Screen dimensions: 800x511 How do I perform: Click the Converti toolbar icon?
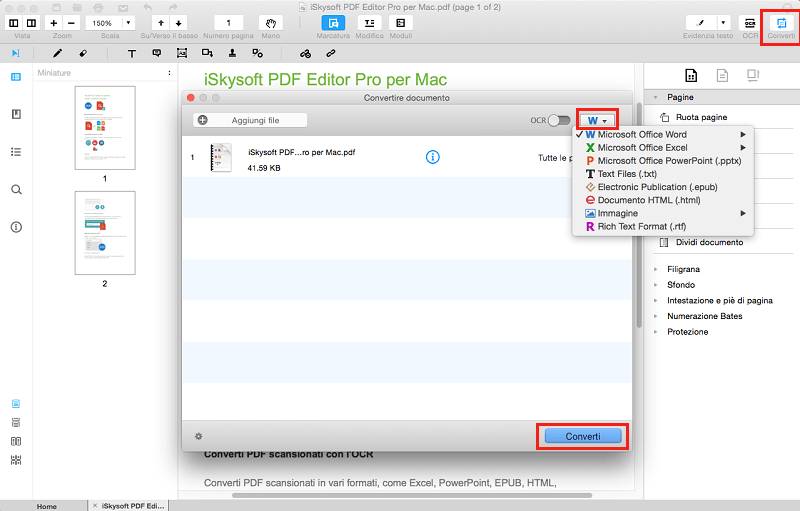point(781,23)
